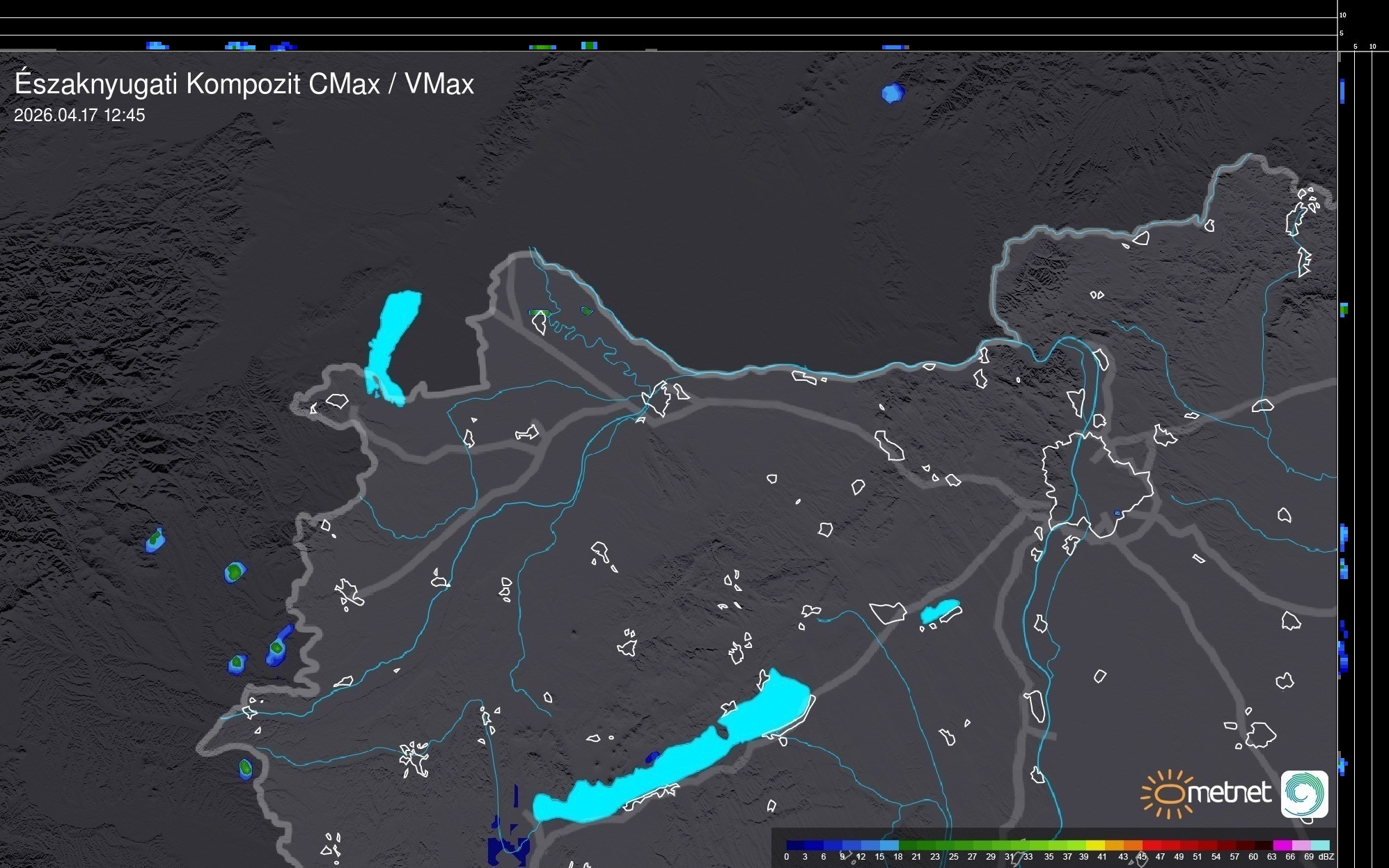
Task: Pick the light cyan 69 dBZ swatch
Action: click(x=1319, y=846)
